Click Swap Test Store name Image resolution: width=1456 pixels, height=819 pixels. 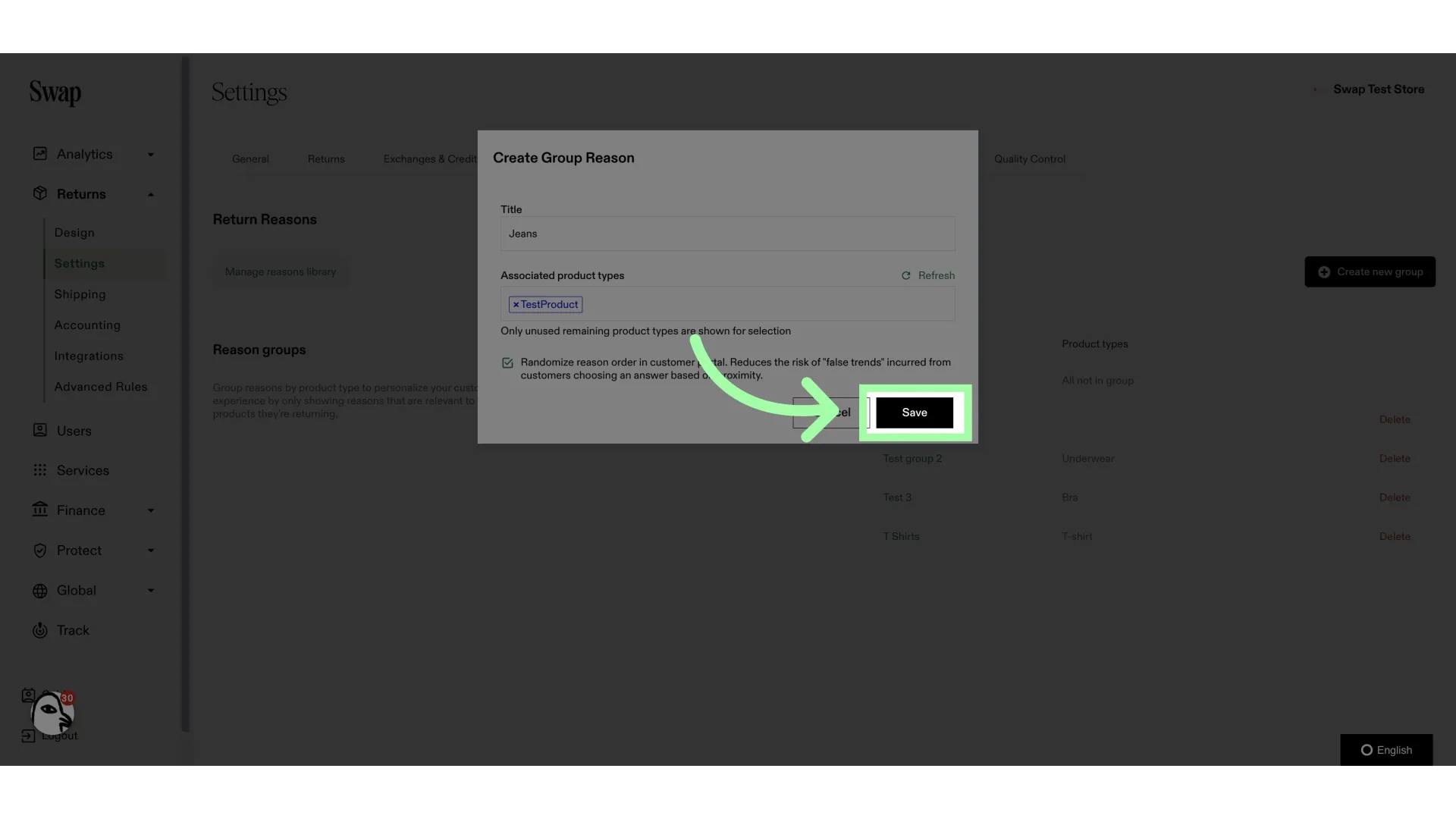pos(1379,89)
